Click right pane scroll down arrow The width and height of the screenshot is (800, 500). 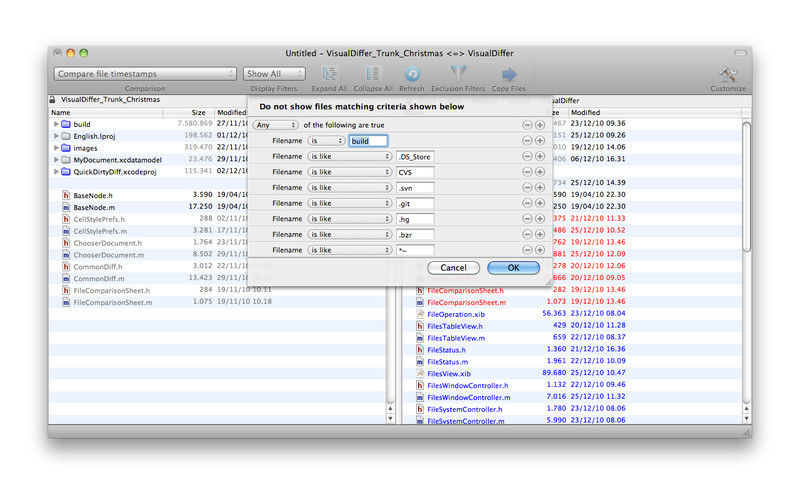coord(746,418)
